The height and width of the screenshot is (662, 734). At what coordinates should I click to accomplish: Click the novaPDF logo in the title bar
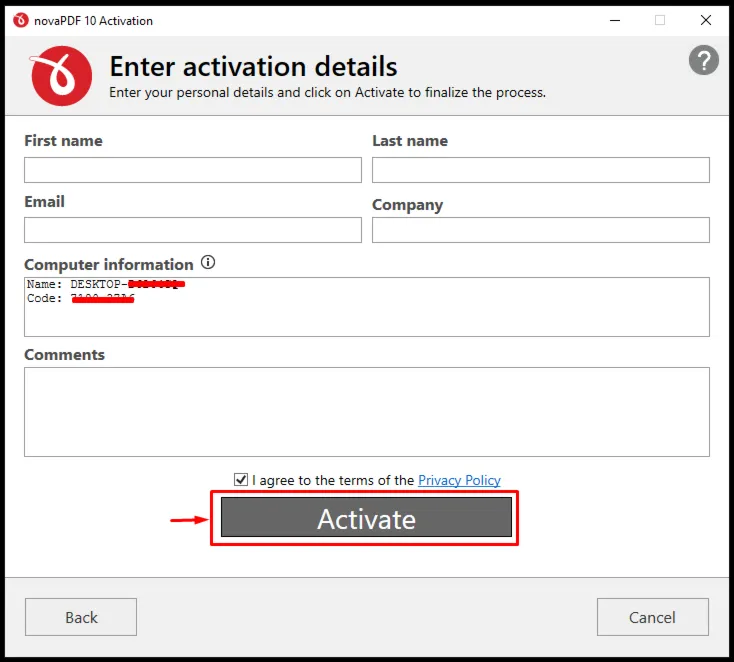(21, 20)
